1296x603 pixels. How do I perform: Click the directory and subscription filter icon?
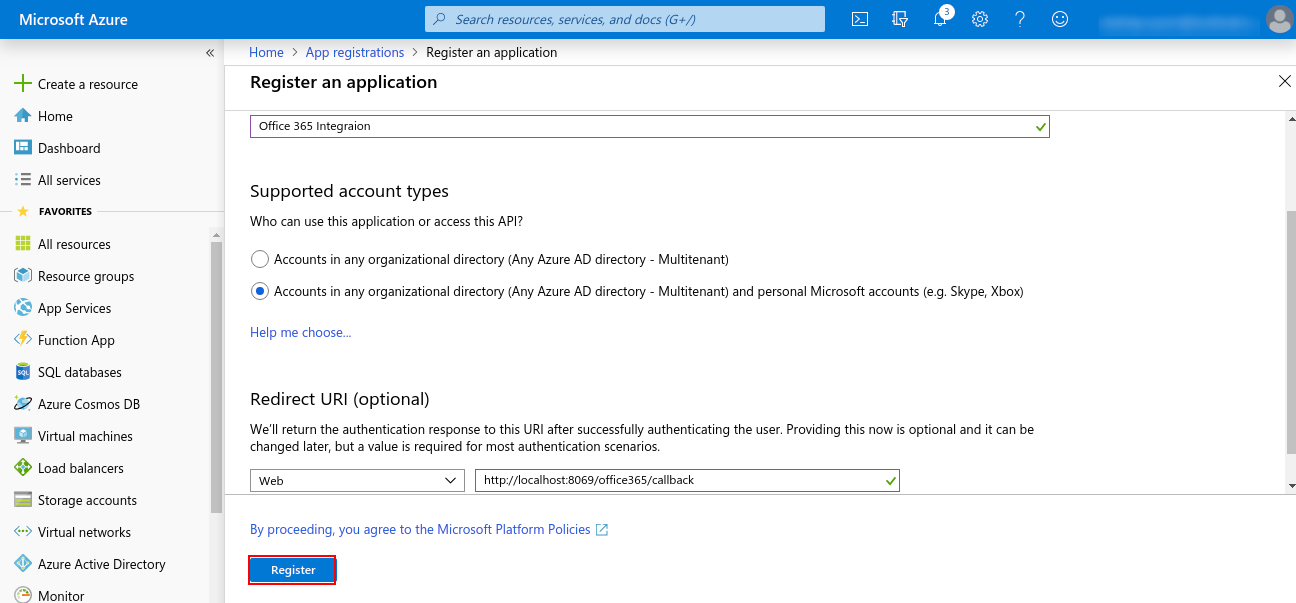[899, 19]
